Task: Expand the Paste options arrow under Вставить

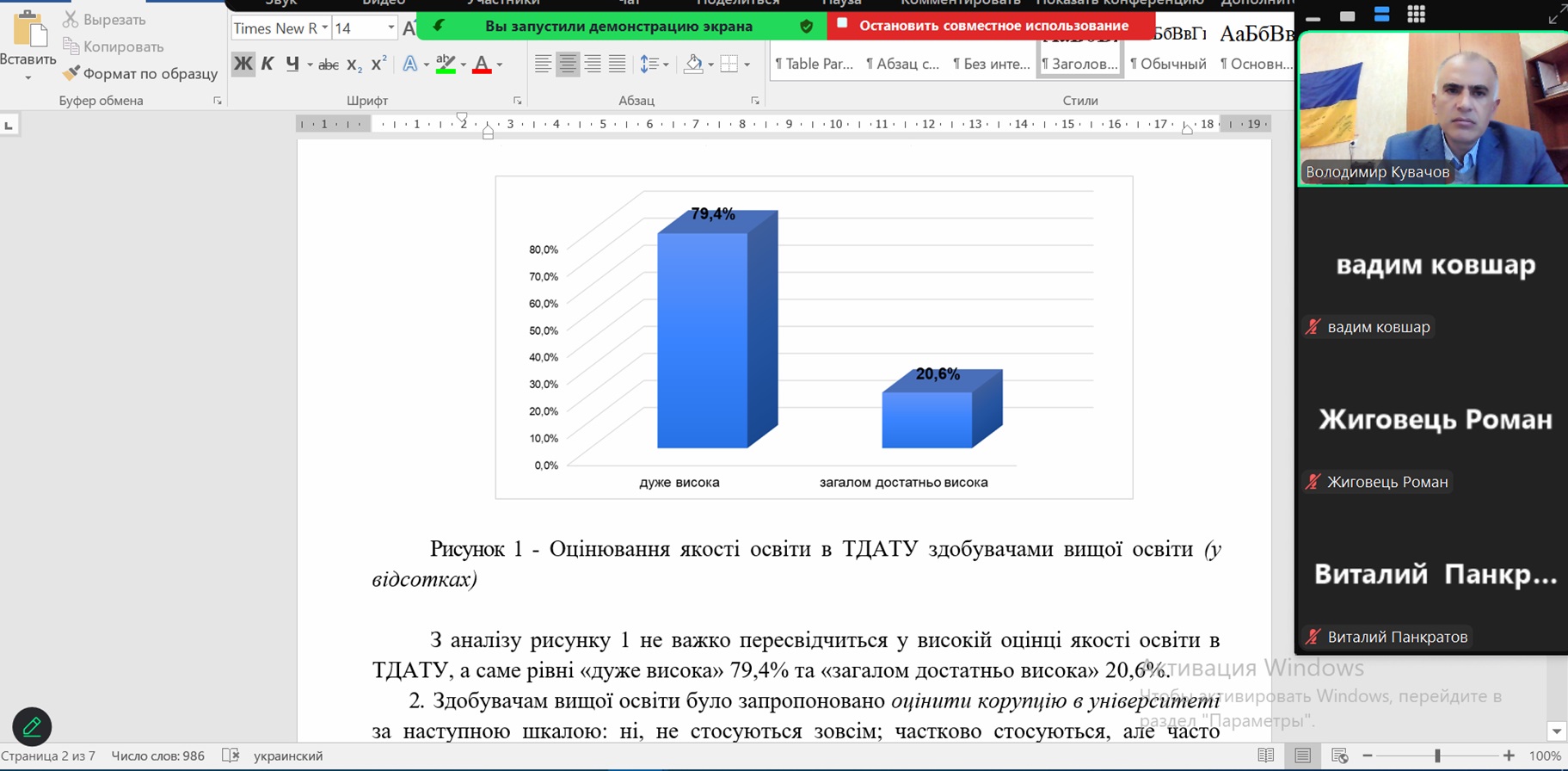Action: point(28,77)
